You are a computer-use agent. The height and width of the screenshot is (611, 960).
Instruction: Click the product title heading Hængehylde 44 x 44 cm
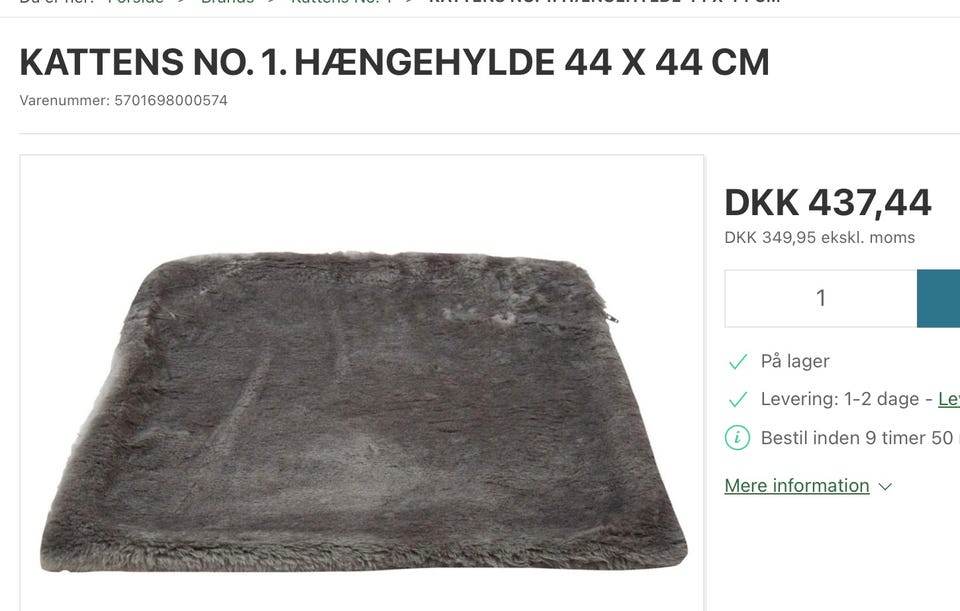click(394, 62)
